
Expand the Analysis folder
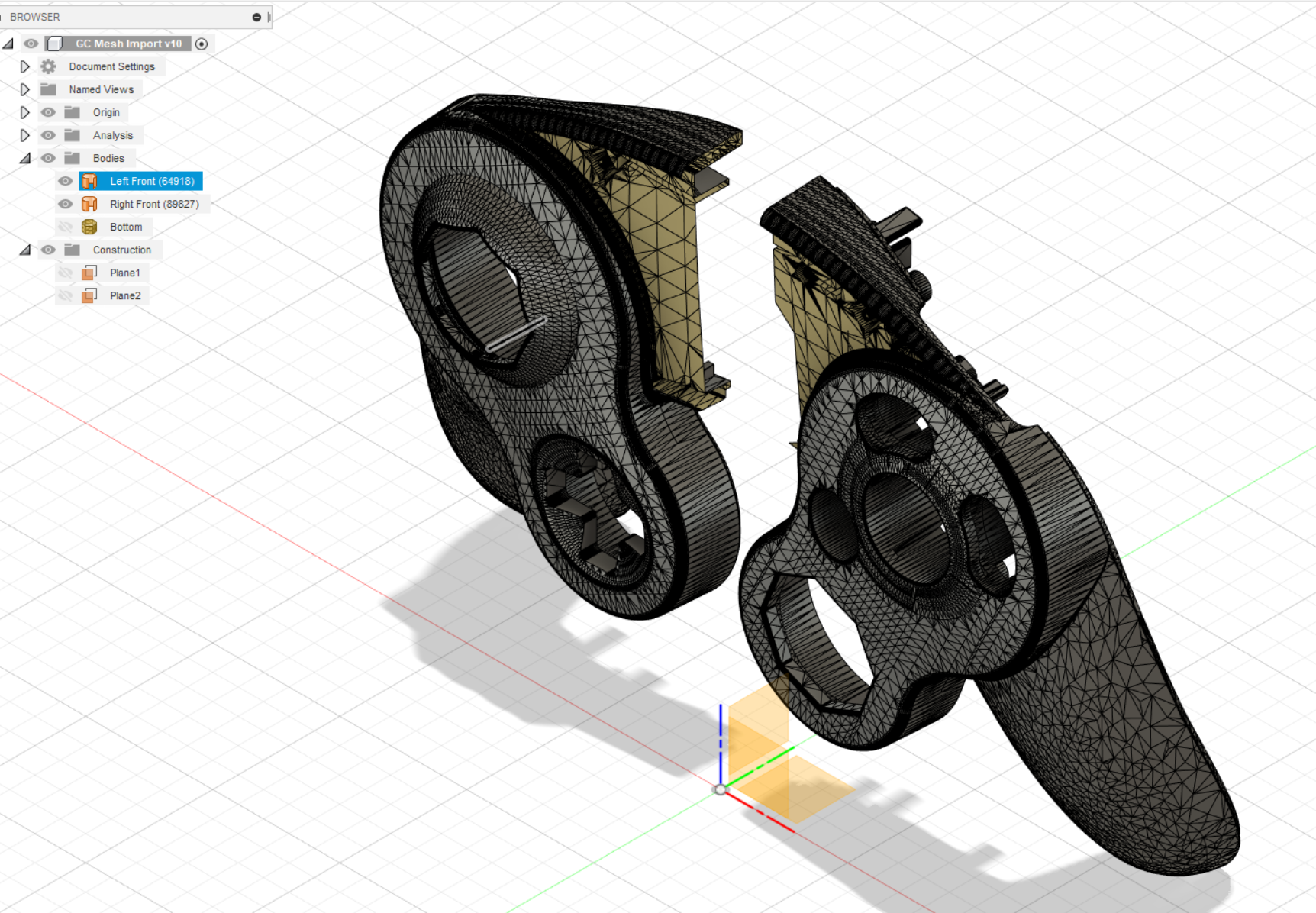[24, 135]
